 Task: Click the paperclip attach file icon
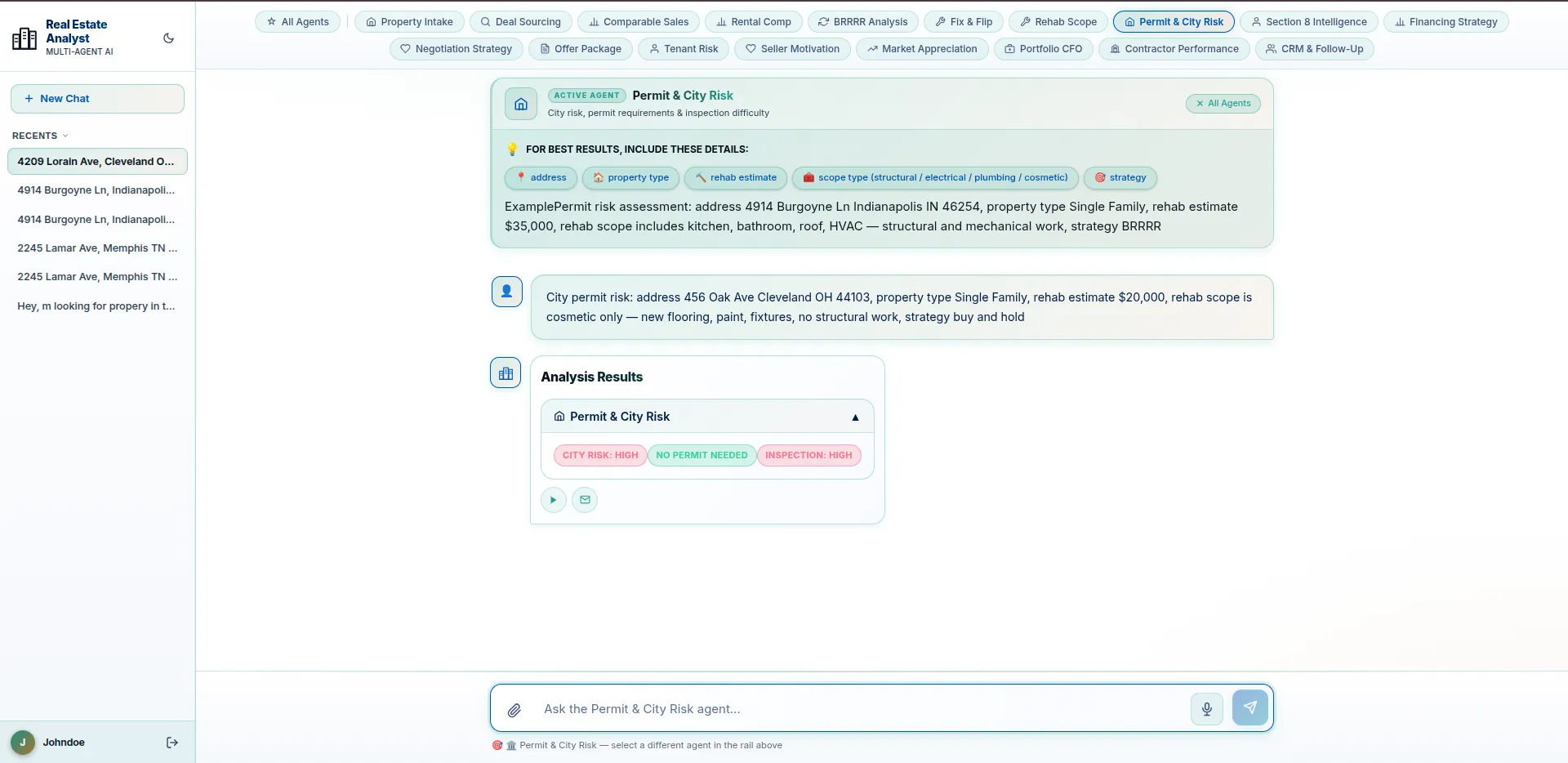point(514,710)
